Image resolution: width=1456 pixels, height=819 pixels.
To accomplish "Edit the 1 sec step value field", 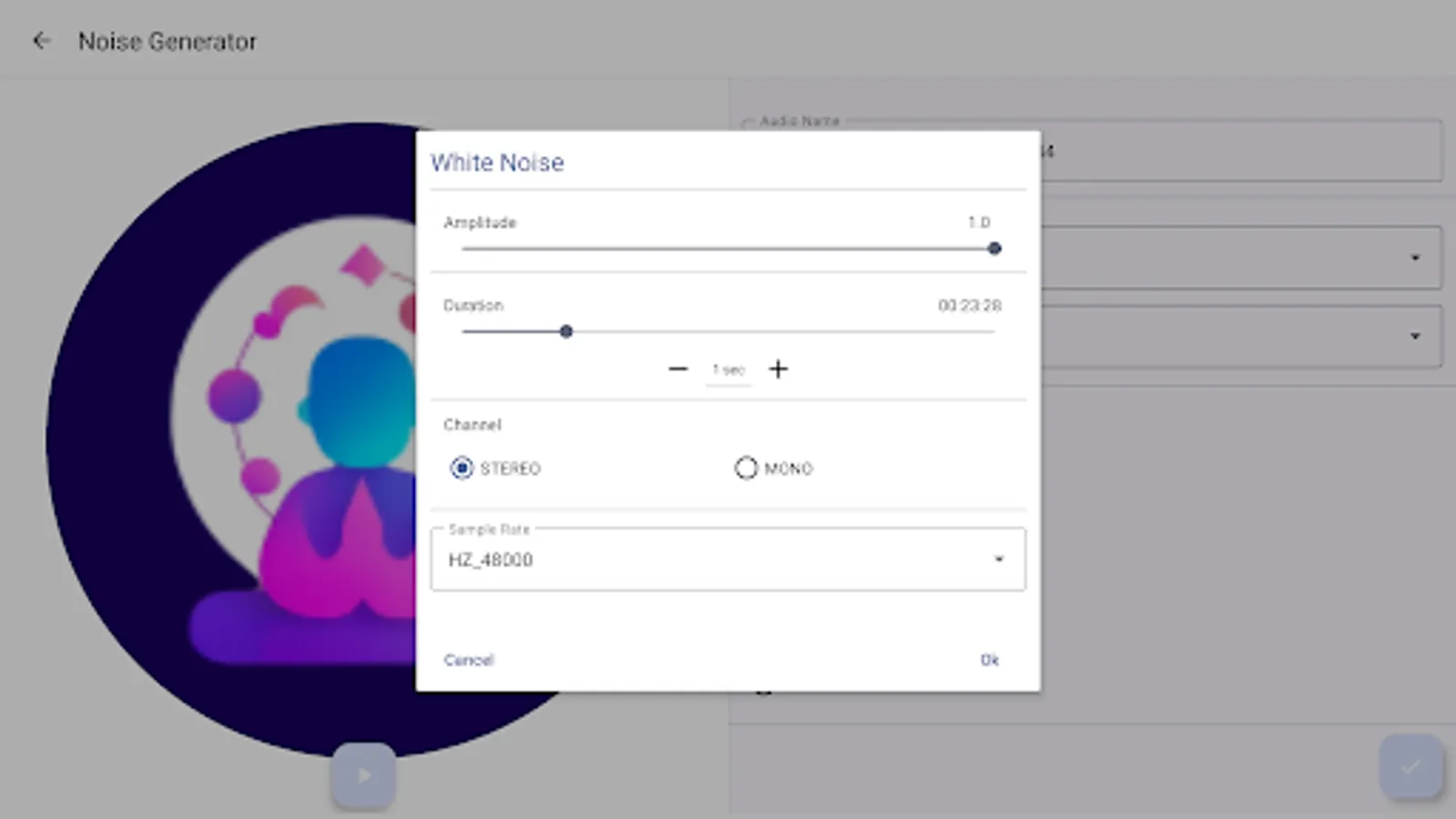I will click(x=727, y=369).
